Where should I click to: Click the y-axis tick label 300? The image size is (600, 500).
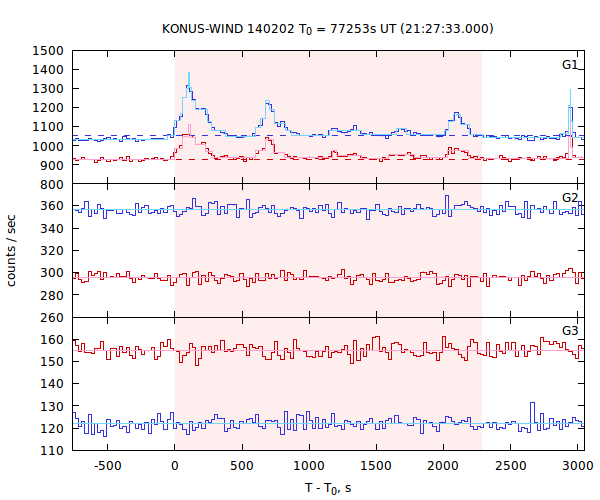52,273
